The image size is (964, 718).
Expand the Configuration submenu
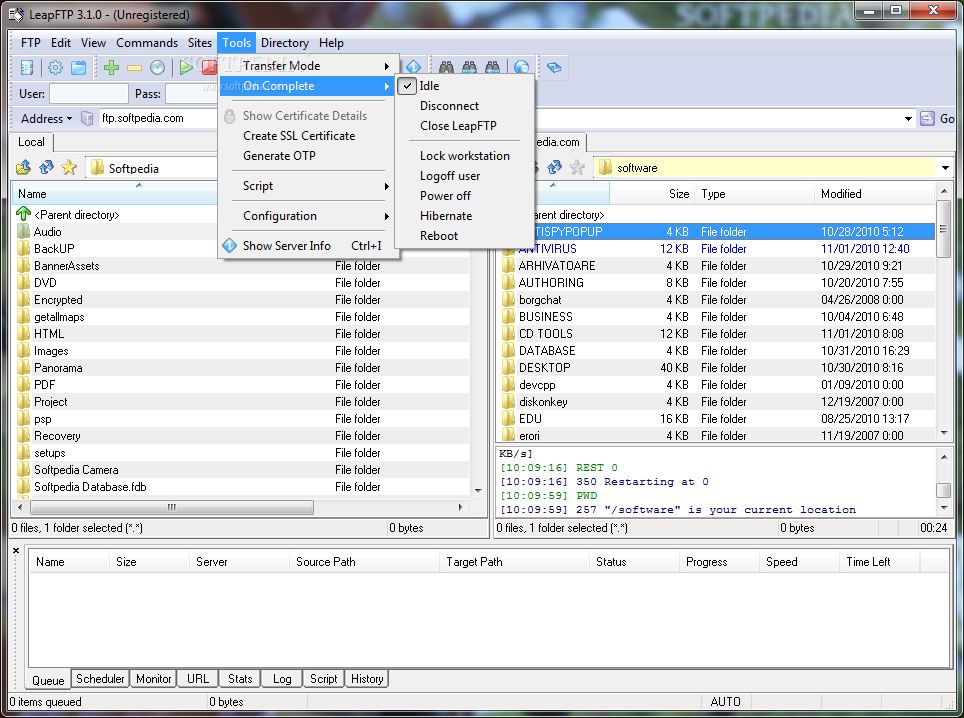coord(307,216)
